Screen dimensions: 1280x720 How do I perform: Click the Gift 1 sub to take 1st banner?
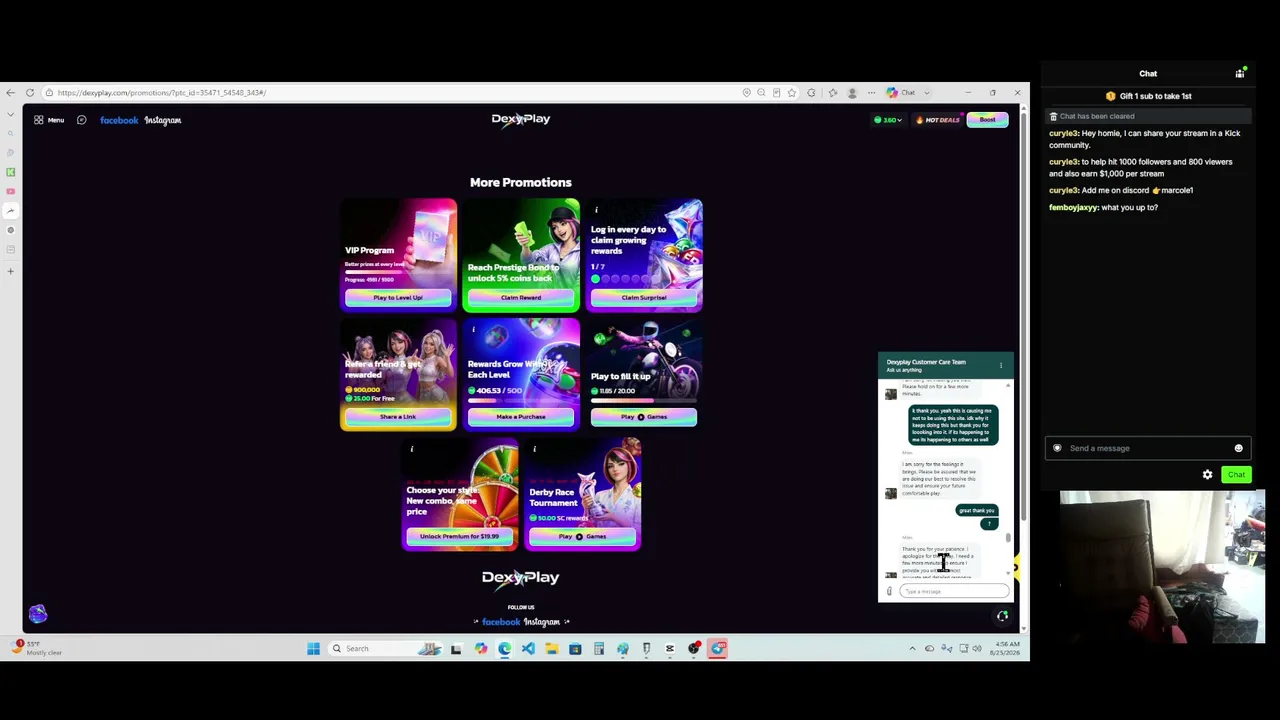click(x=1148, y=96)
